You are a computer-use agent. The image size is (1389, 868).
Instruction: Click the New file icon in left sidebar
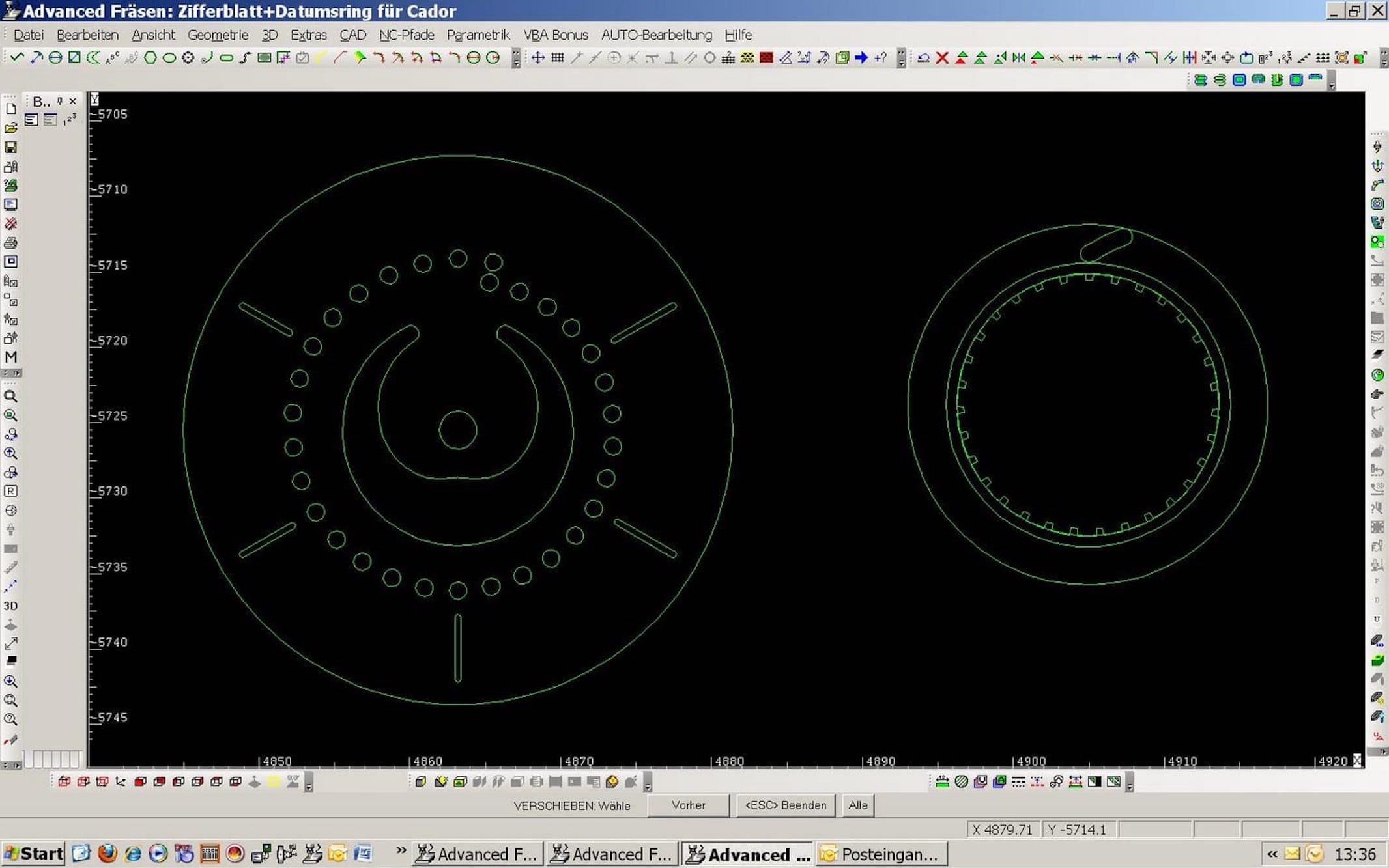pyautogui.click(x=11, y=109)
